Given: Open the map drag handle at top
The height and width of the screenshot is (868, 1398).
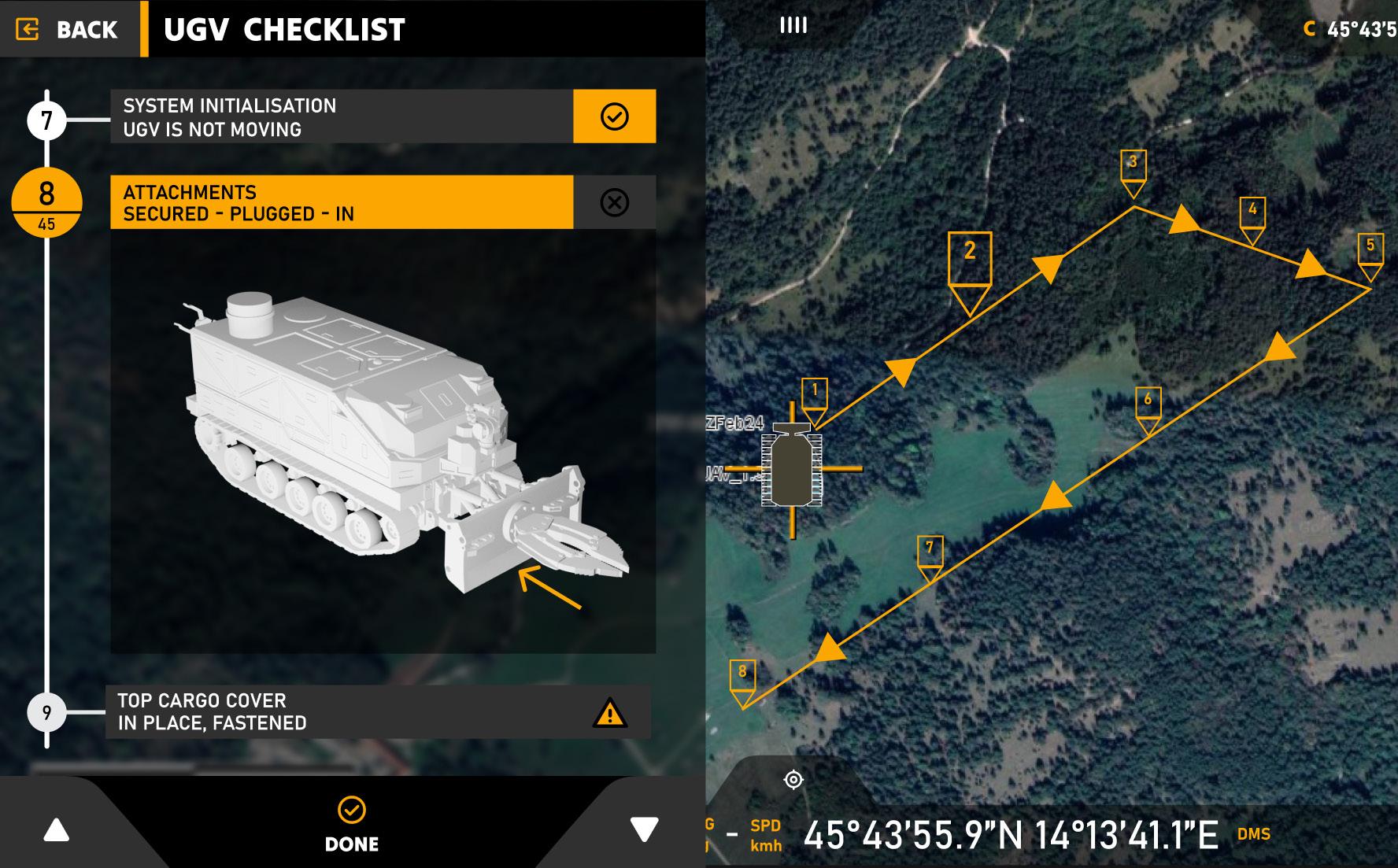Looking at the screenshot, I should [793, 26].
